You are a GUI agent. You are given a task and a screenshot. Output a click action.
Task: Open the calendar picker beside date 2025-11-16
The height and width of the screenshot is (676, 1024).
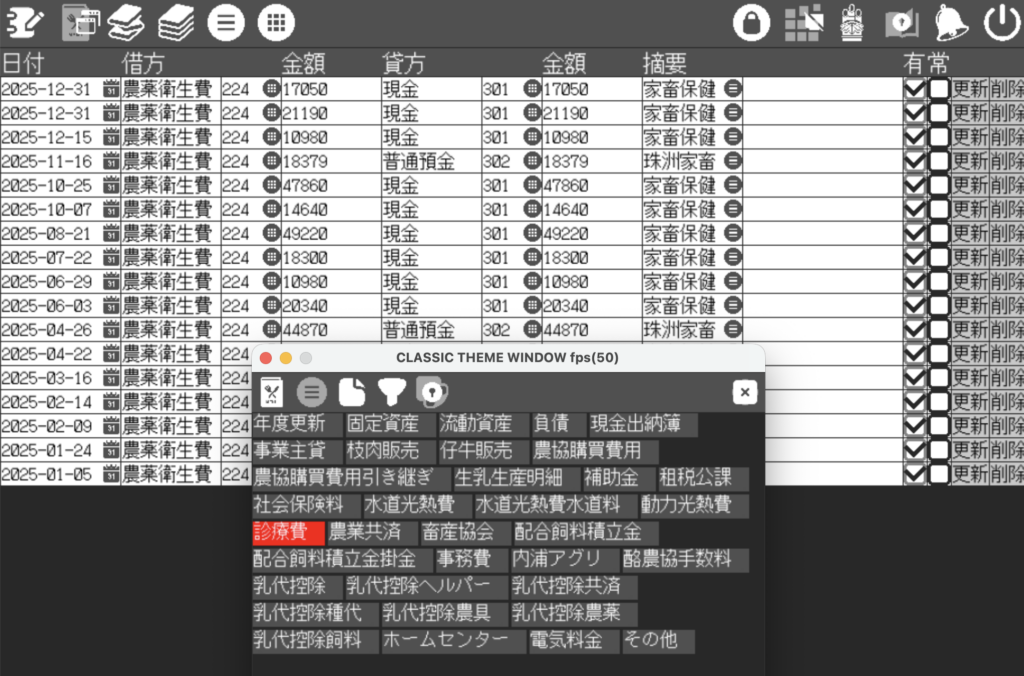[111, 161]
